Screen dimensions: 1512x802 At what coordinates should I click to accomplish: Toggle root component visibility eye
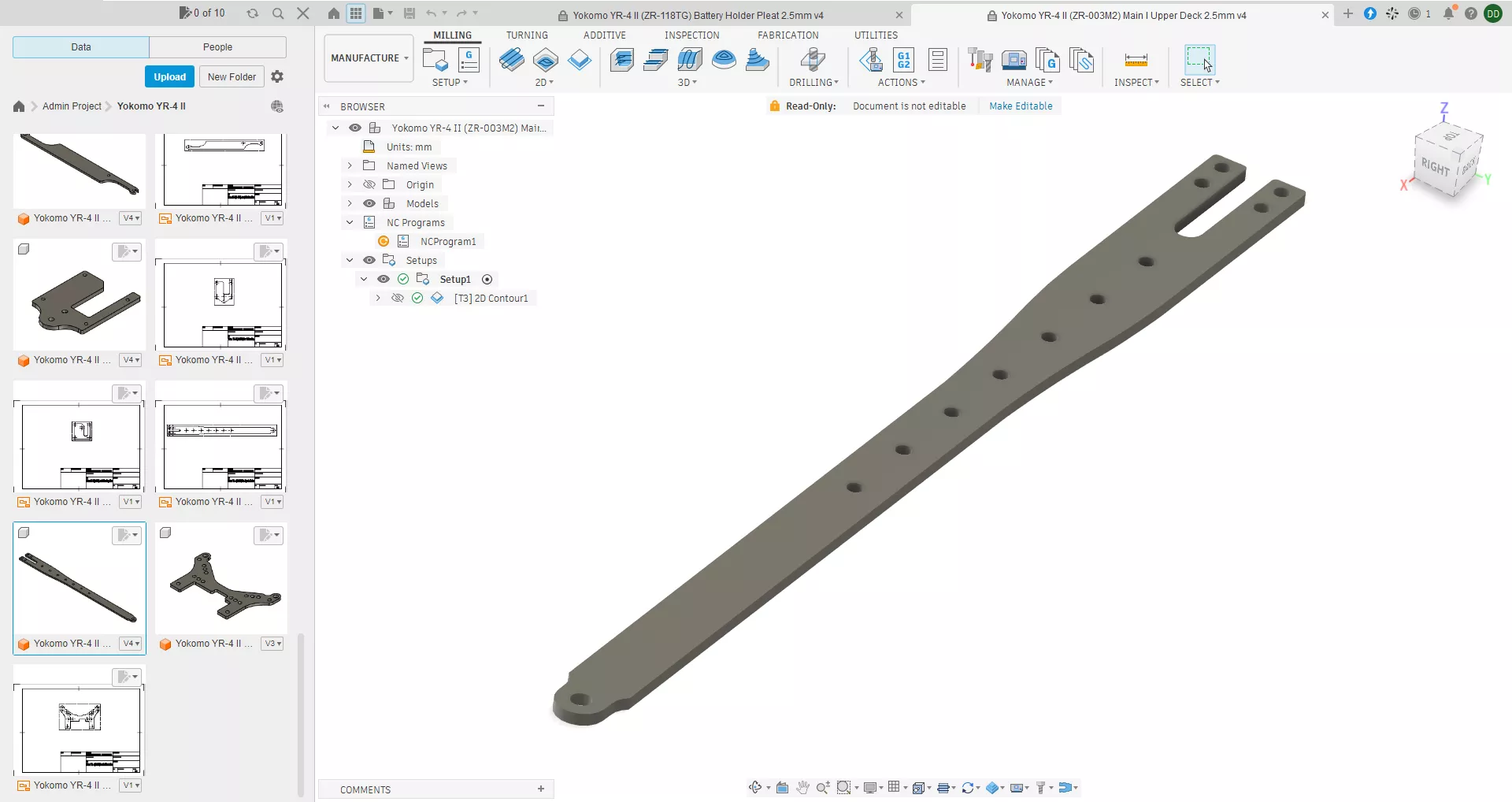tap(355, 128)
